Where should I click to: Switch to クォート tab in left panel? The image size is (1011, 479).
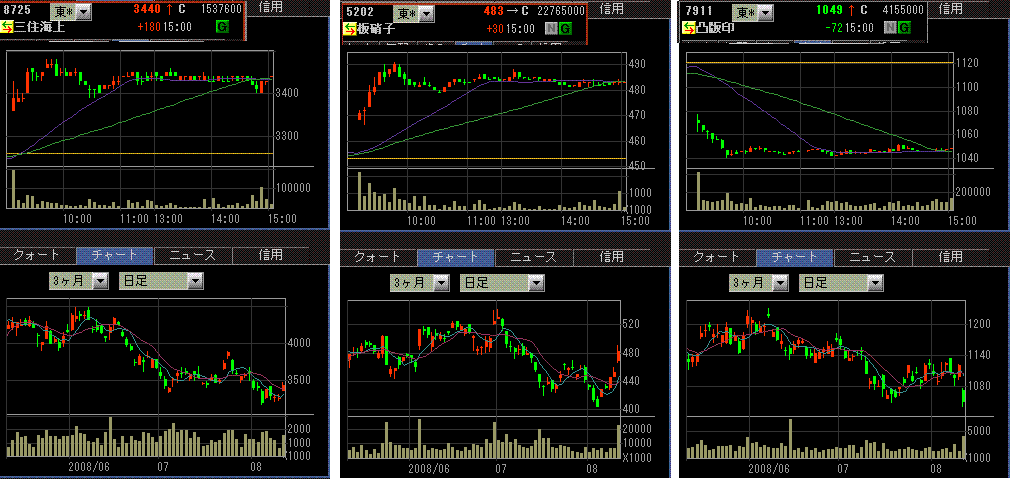click(37, 255)
